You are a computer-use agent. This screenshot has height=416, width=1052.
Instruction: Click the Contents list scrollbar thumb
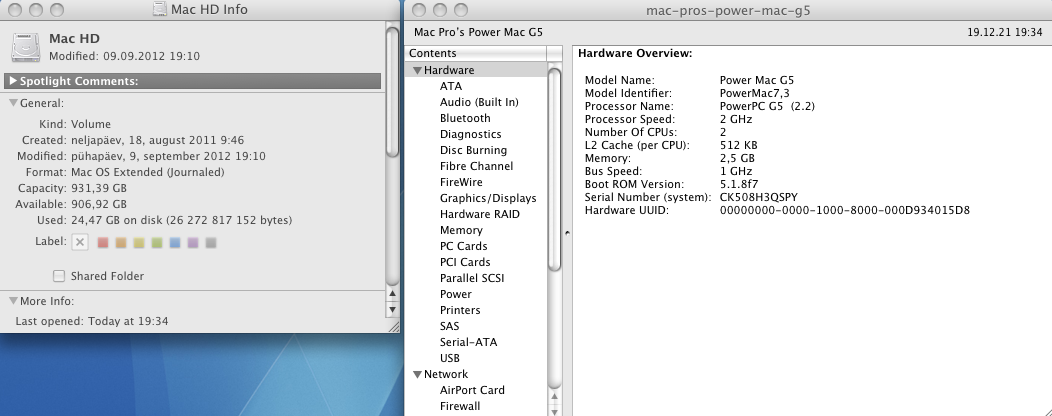[x=554, y=170]
